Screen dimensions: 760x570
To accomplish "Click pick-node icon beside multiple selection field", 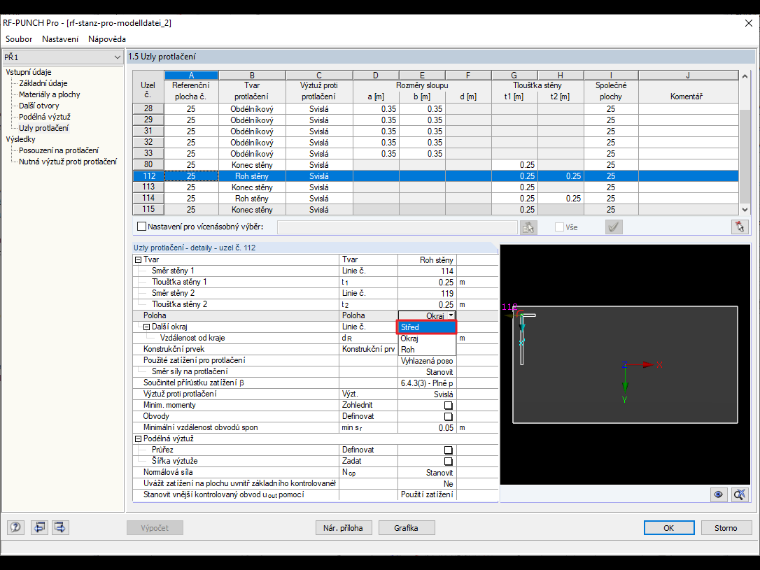I will tap(528, 227).
